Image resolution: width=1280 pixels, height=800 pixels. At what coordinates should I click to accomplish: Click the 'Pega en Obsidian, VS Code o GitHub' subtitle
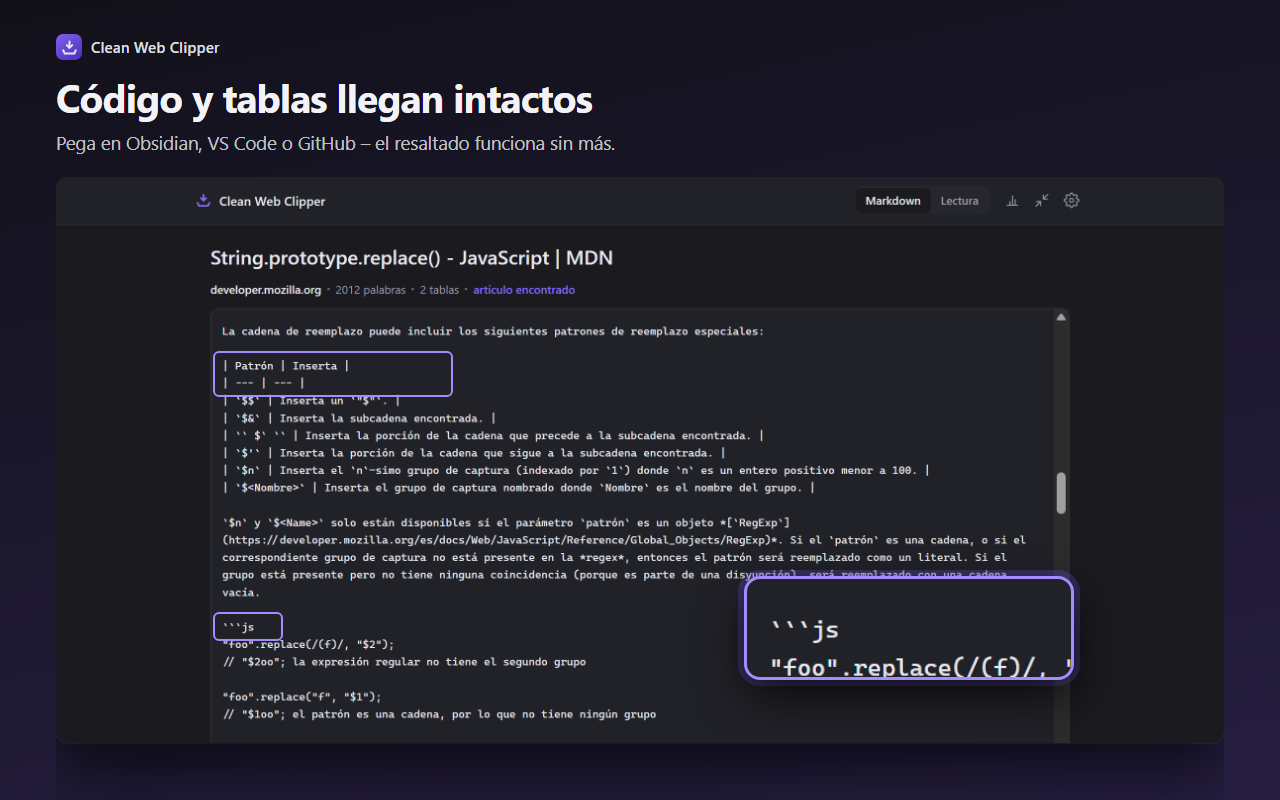335,144
